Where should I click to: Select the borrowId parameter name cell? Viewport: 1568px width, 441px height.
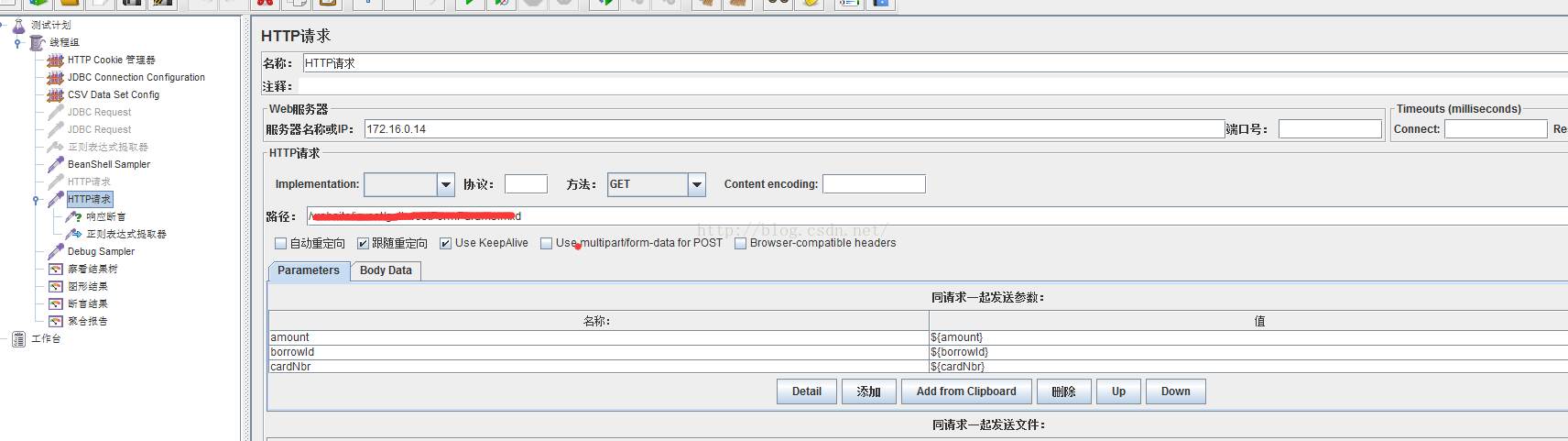[599, 352]
